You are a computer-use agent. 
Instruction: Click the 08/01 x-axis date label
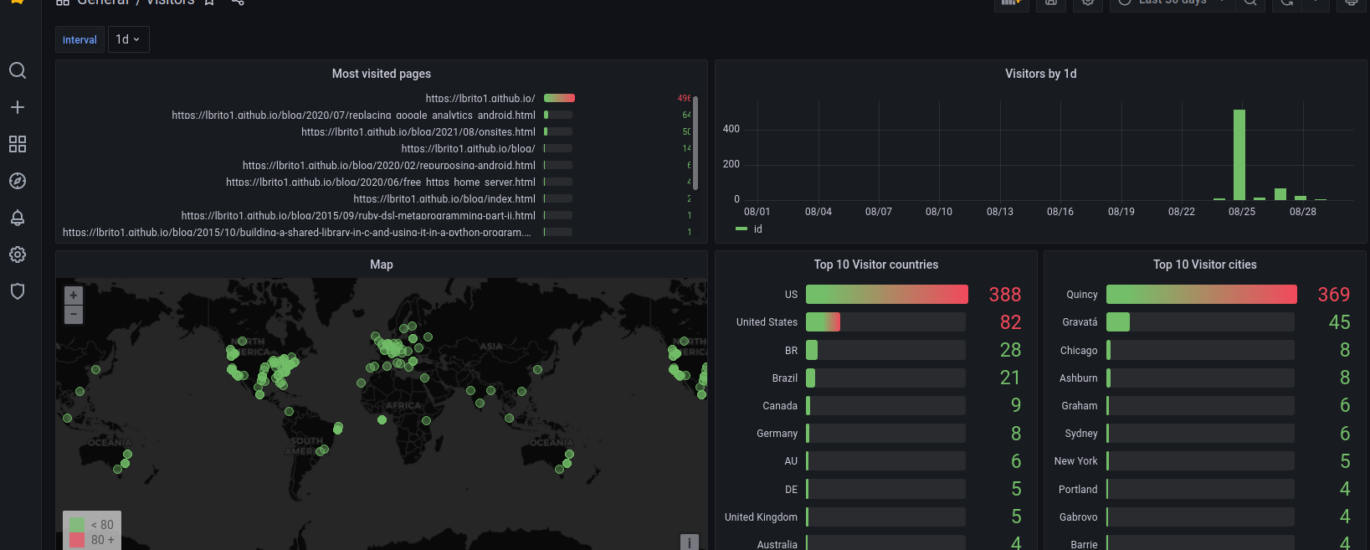pyautogui.click(x=757, y=211)
